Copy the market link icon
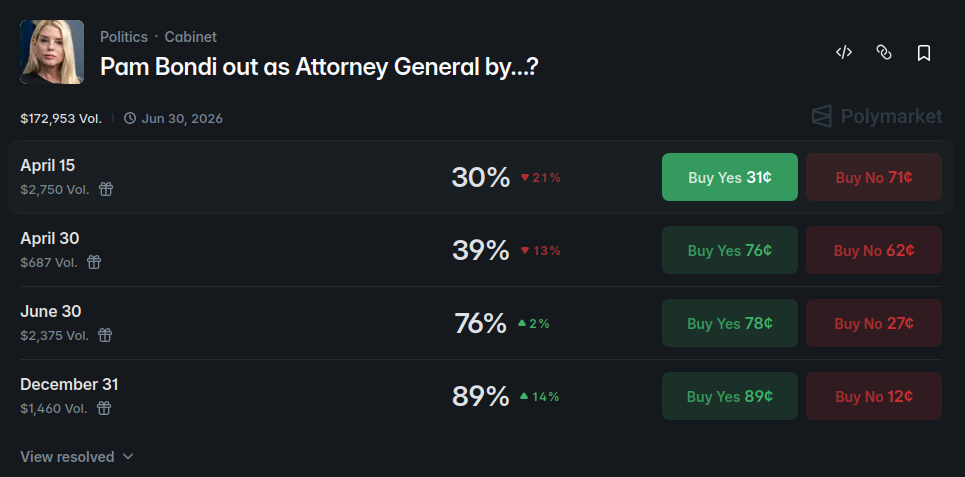The width and height of the screenshot is (965, 477). pyautogui.click(x=884, y=52)
